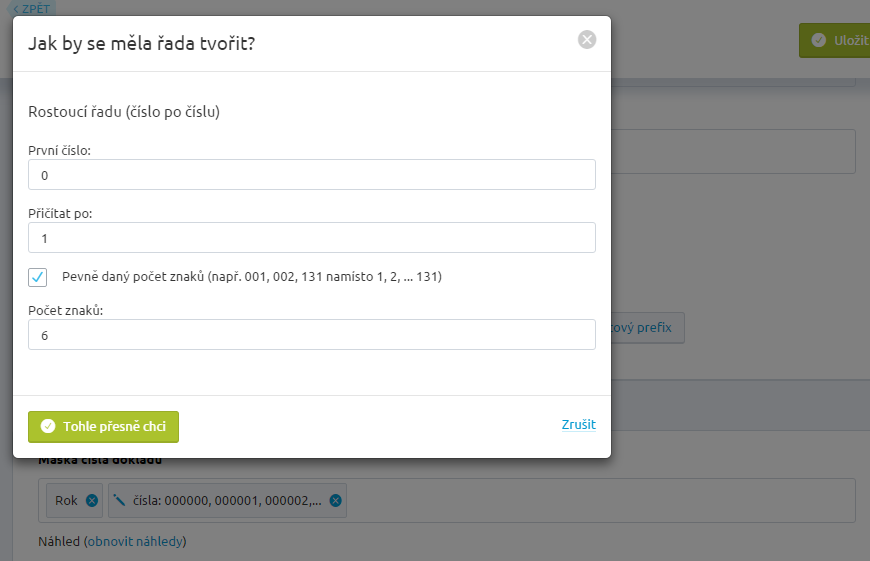Click the Pevně daný počet znaků label text
The height and width of the screenshot is (561, 870).
pyautogui.click(x=252, y=276)
